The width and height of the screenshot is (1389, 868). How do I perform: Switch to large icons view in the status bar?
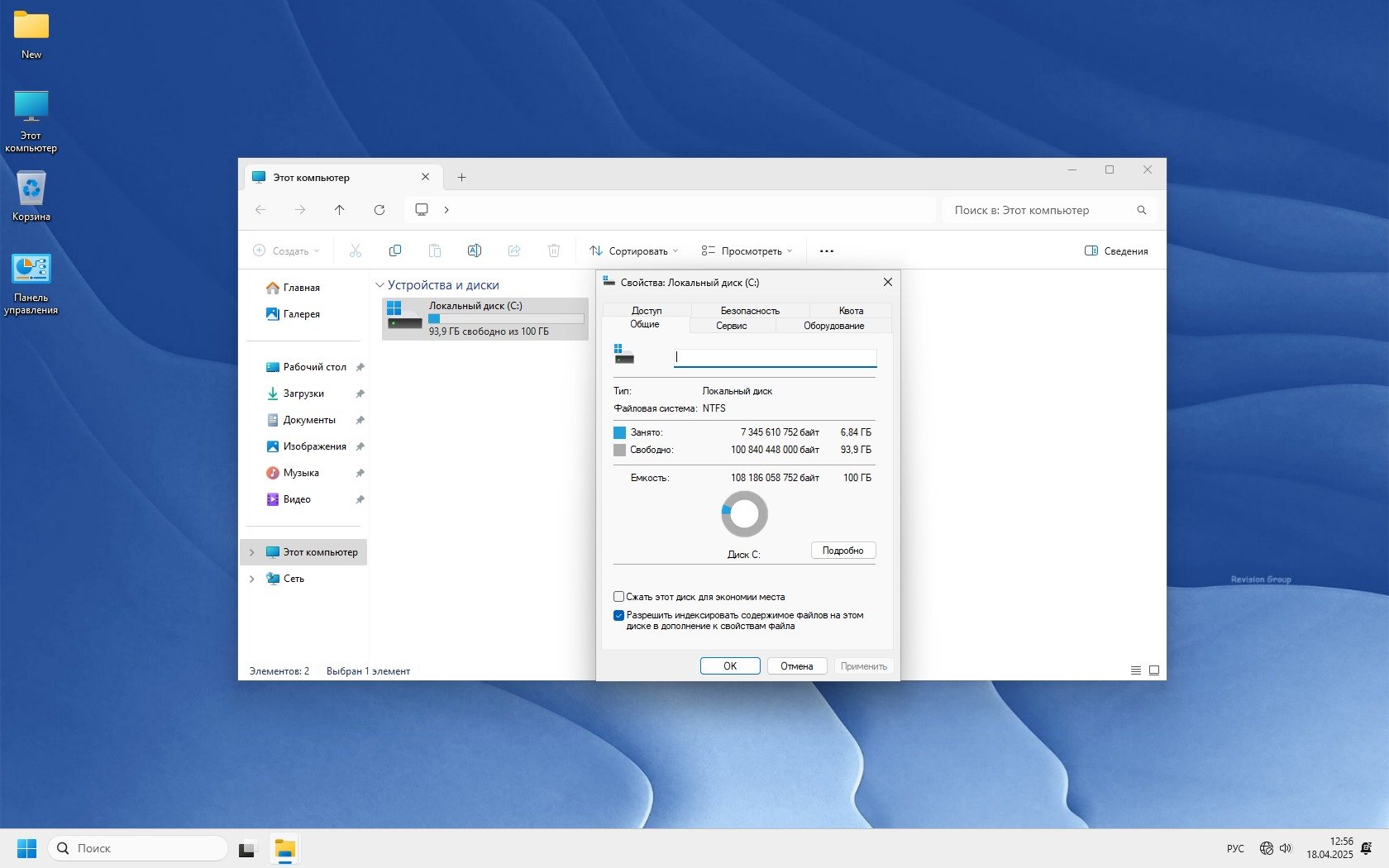[x=1154, y=670]
